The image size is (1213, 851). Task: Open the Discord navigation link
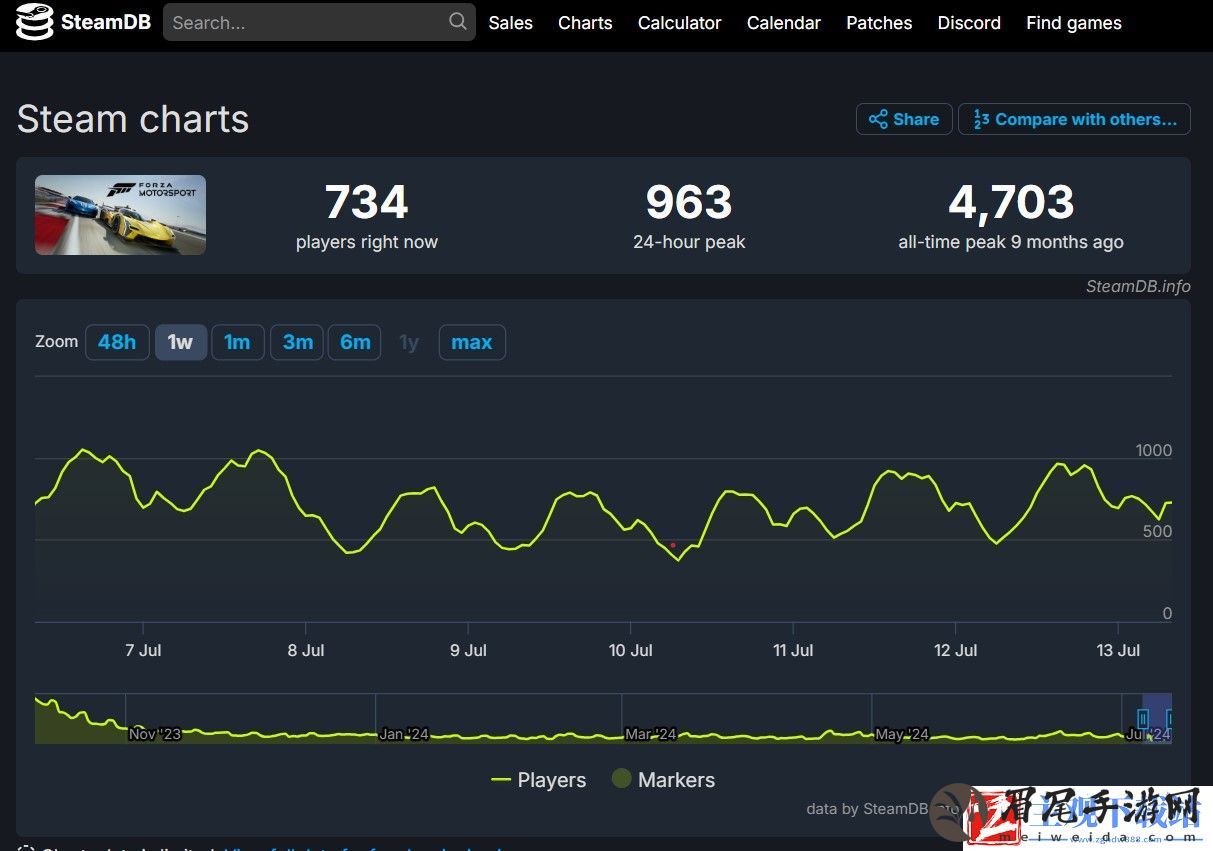click(969, 22)
